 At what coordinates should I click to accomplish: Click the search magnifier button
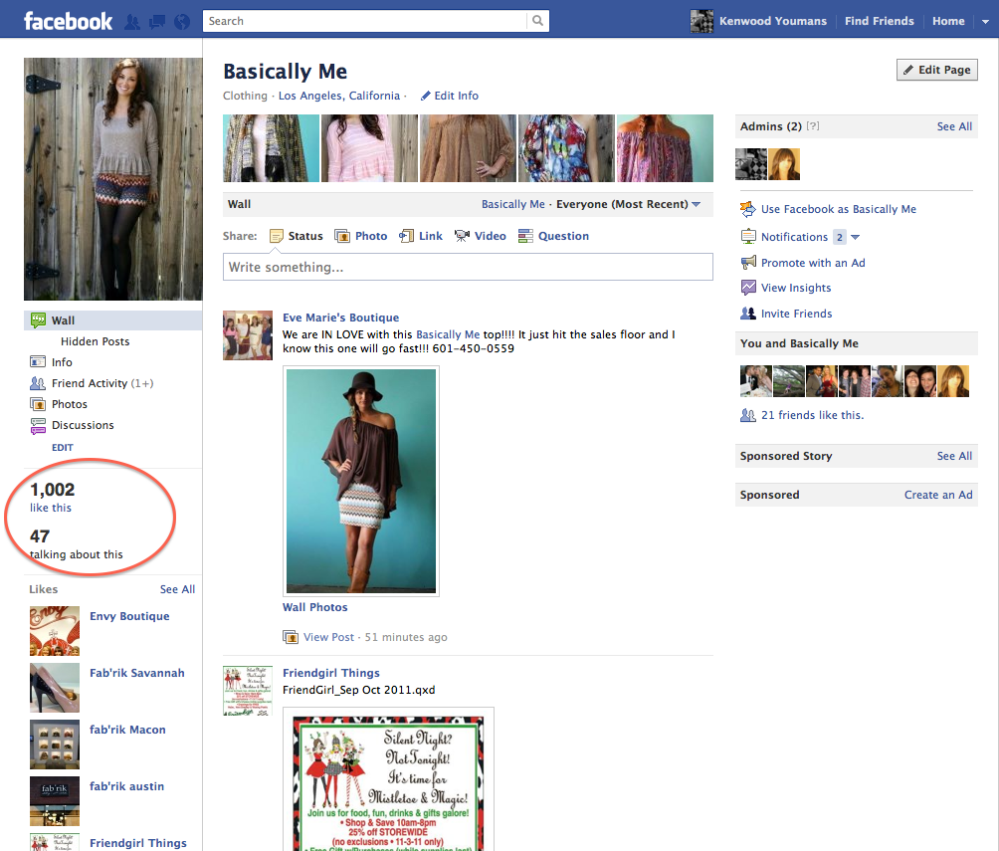pyautogui.click(x=538, y=21)
